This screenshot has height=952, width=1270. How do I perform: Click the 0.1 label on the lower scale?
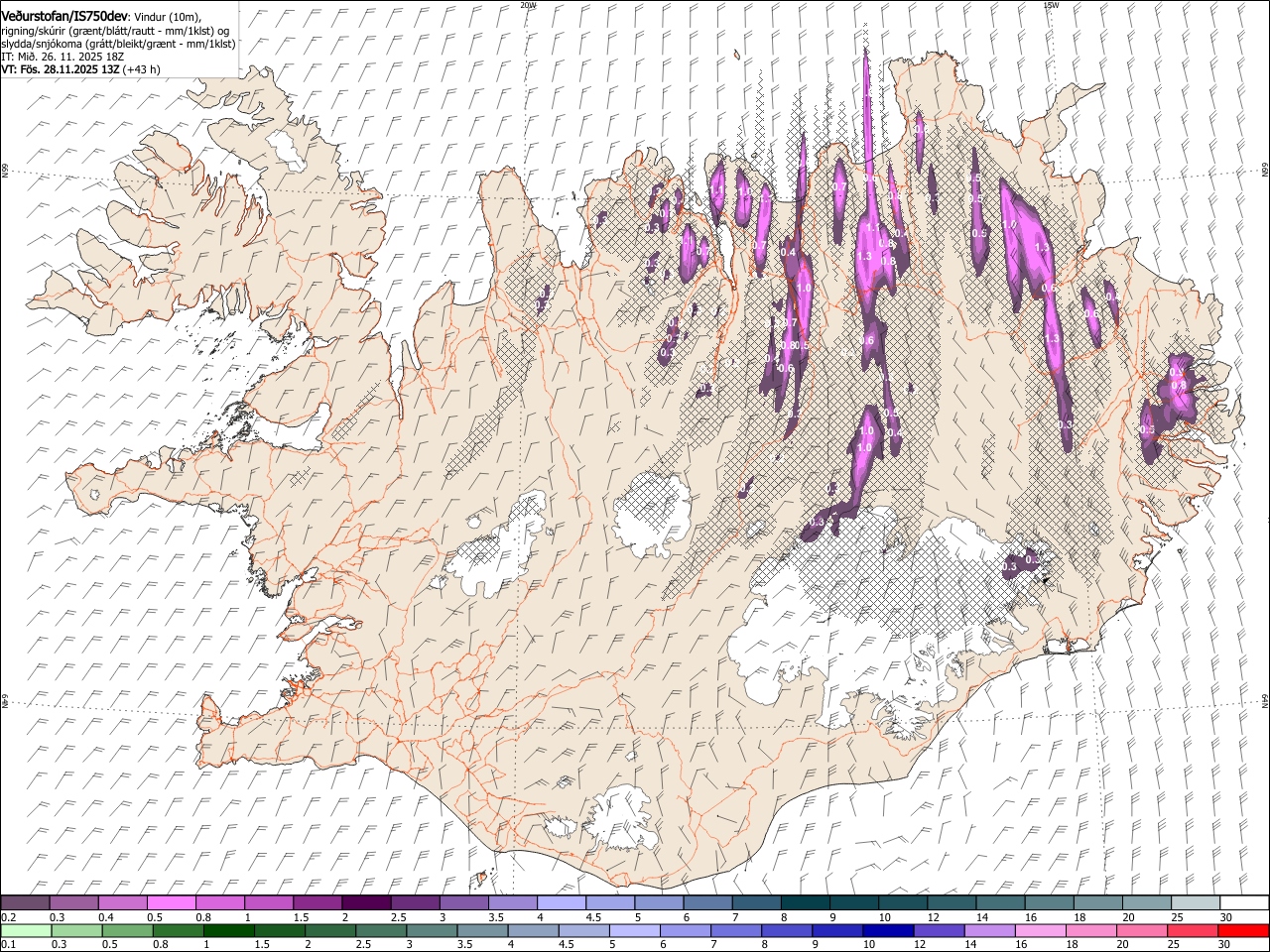9,944
